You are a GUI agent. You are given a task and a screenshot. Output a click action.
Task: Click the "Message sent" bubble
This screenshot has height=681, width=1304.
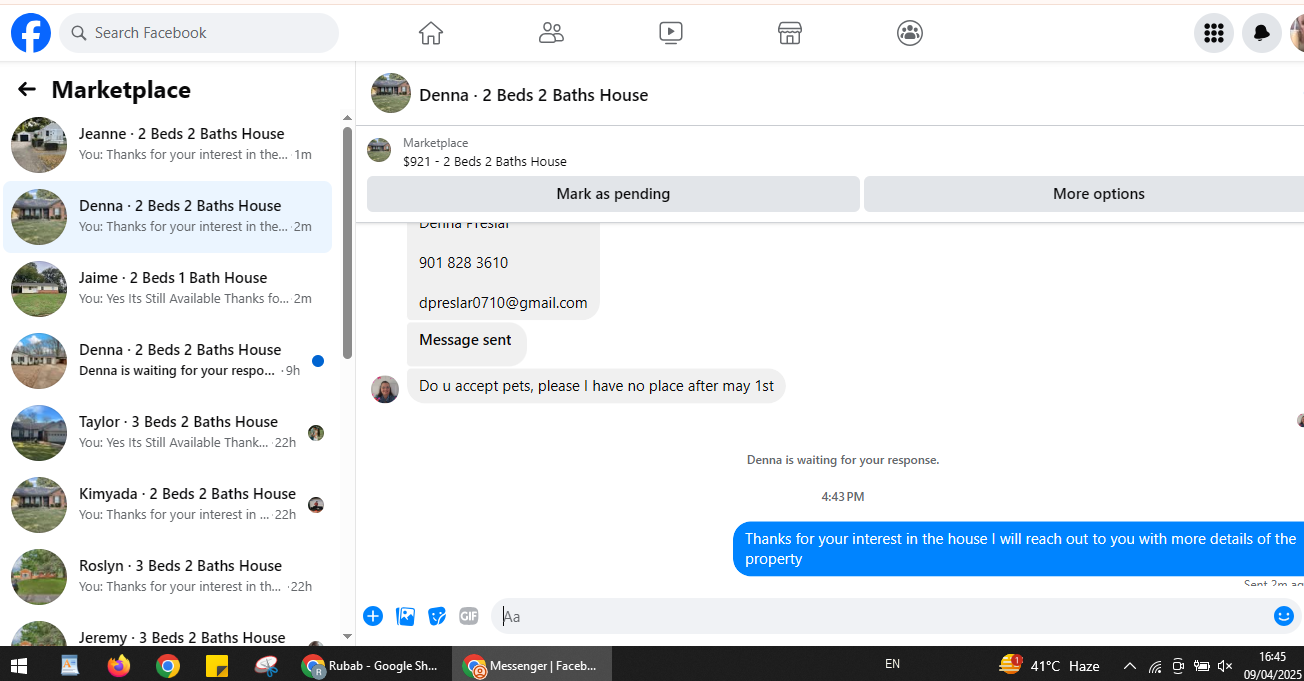(x=466, y=343)
